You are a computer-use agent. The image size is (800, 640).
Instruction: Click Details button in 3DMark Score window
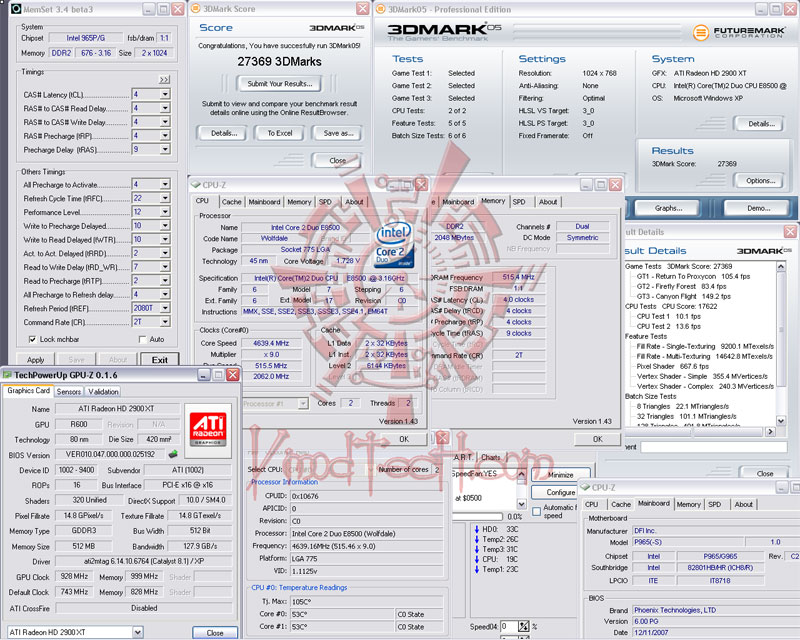point(223,133)
